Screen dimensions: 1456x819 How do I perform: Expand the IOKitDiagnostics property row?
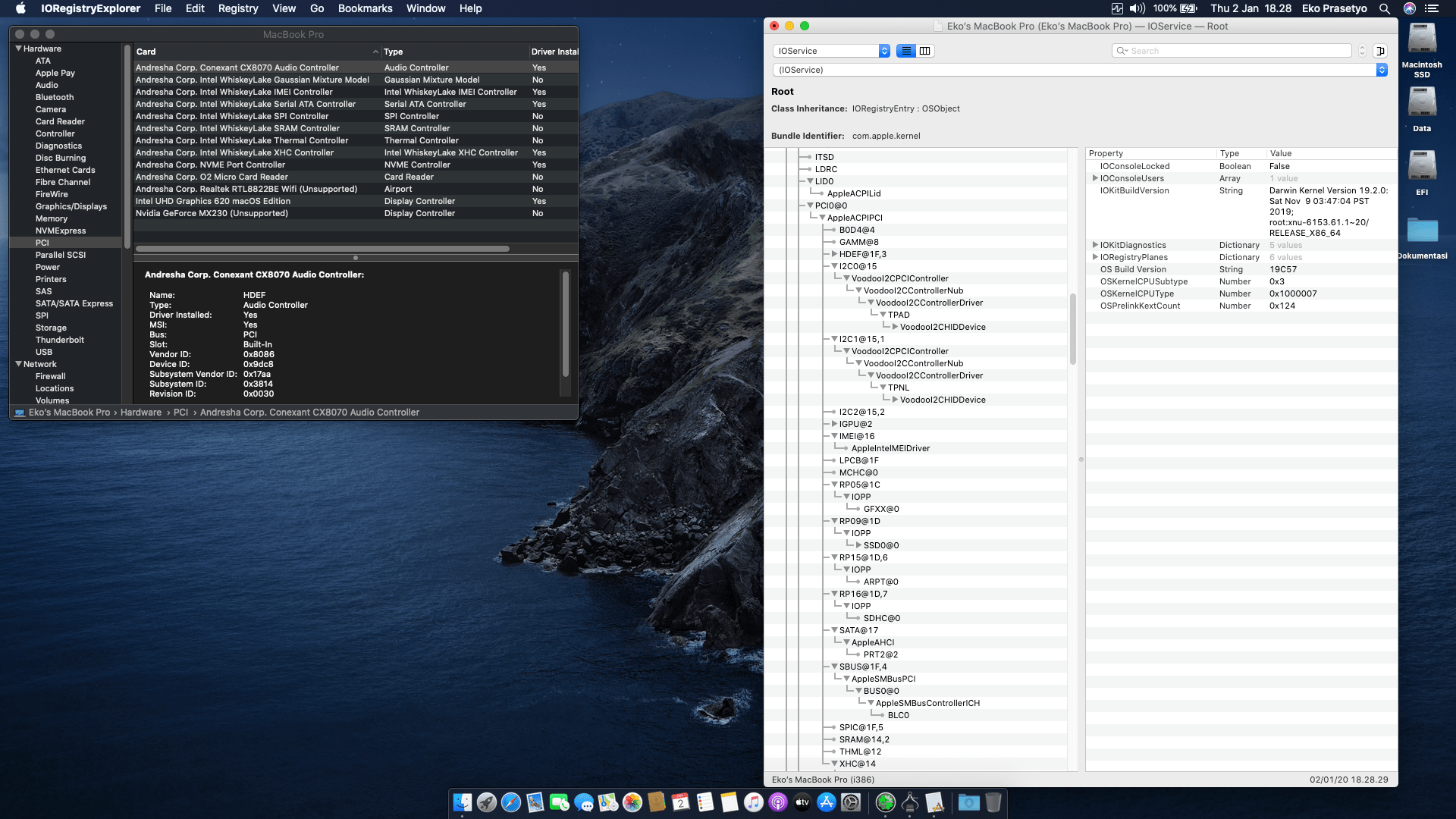click(1095, 245)
